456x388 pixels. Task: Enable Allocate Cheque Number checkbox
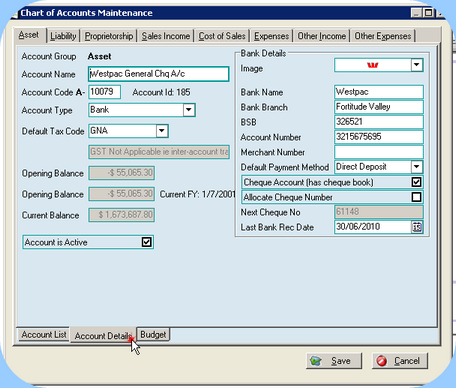[x=416, y=197]
